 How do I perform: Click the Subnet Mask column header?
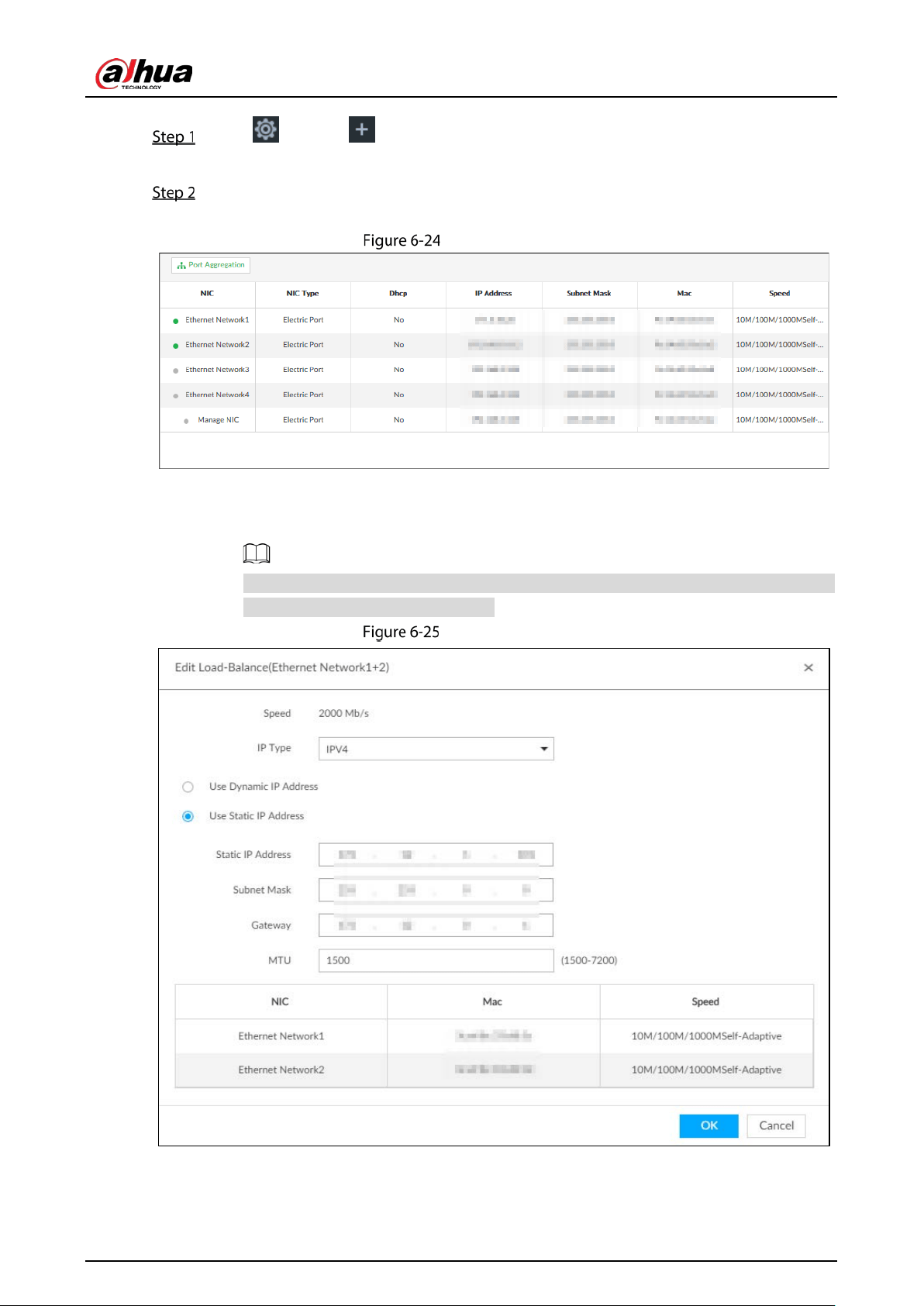[x=589, y=294]
